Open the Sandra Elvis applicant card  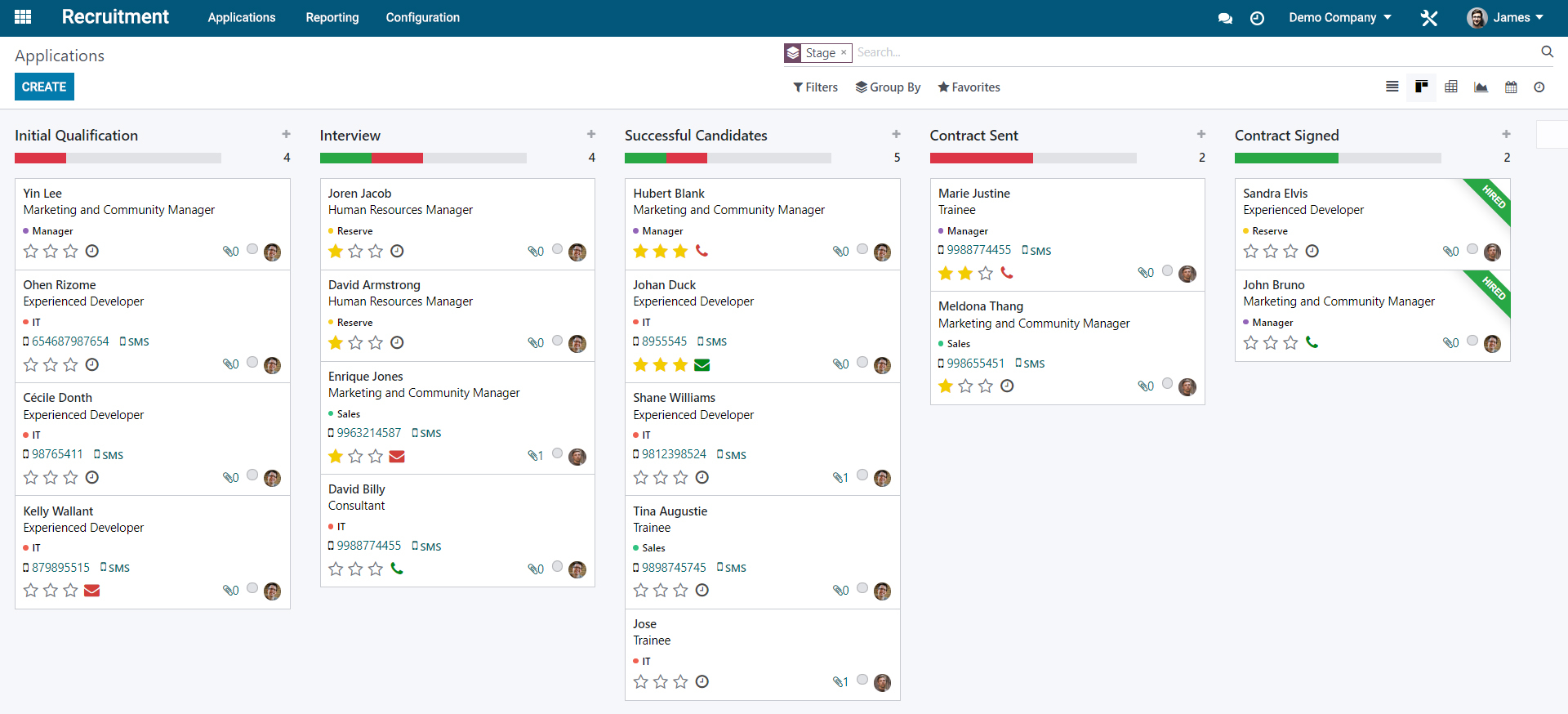1372,224
